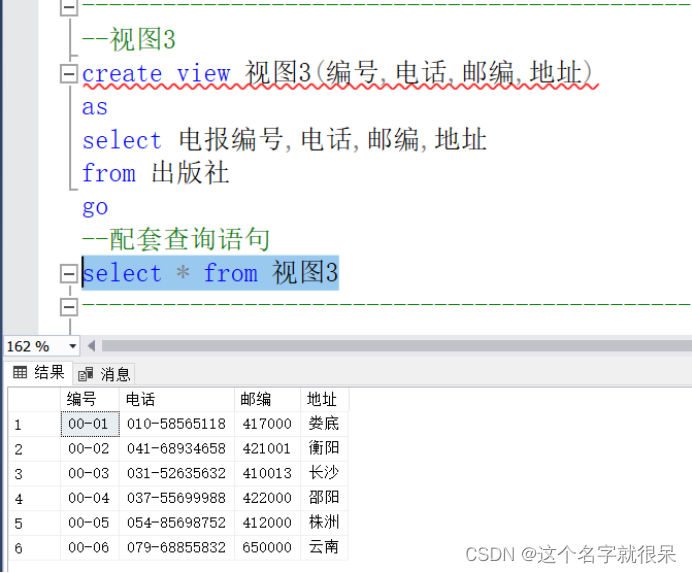This screenshot has height=573, width=692.
Task: Click the 结果 grid icon
Action: click(20, 373)
